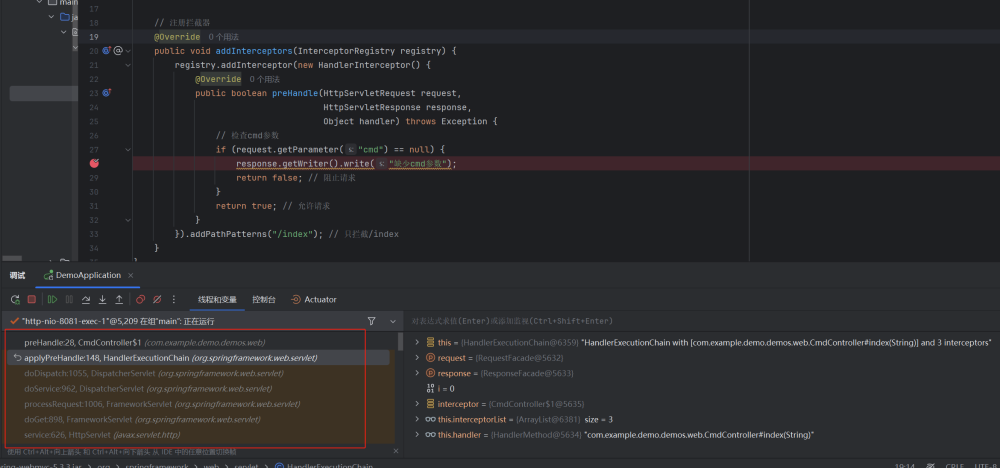
Task: Click 'return false;' on line 29
Action: tap(267, 178)
